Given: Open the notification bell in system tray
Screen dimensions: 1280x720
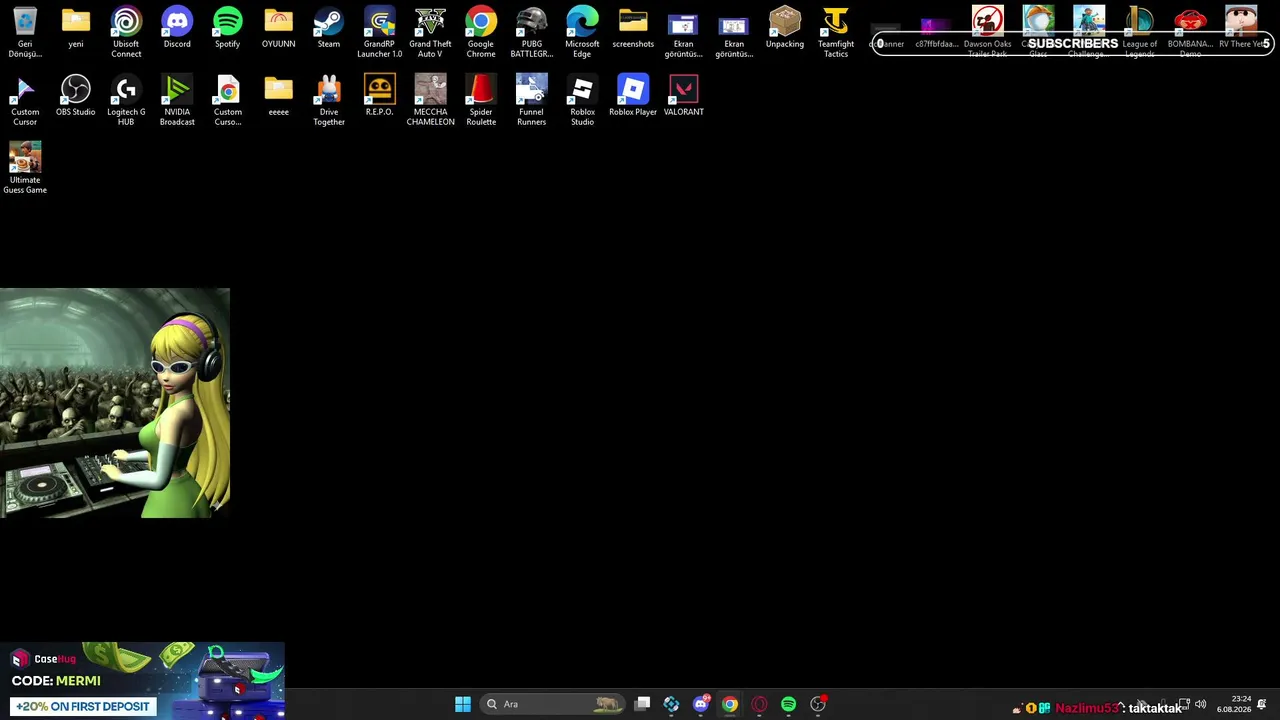Looking at the screenshot, I should tap(1262, 704).
